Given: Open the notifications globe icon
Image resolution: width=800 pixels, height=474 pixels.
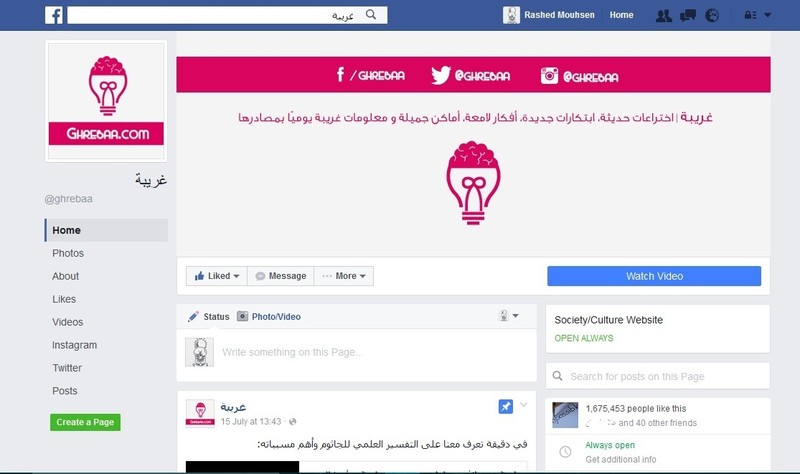Looking at the screenshot, I should 712,15.
